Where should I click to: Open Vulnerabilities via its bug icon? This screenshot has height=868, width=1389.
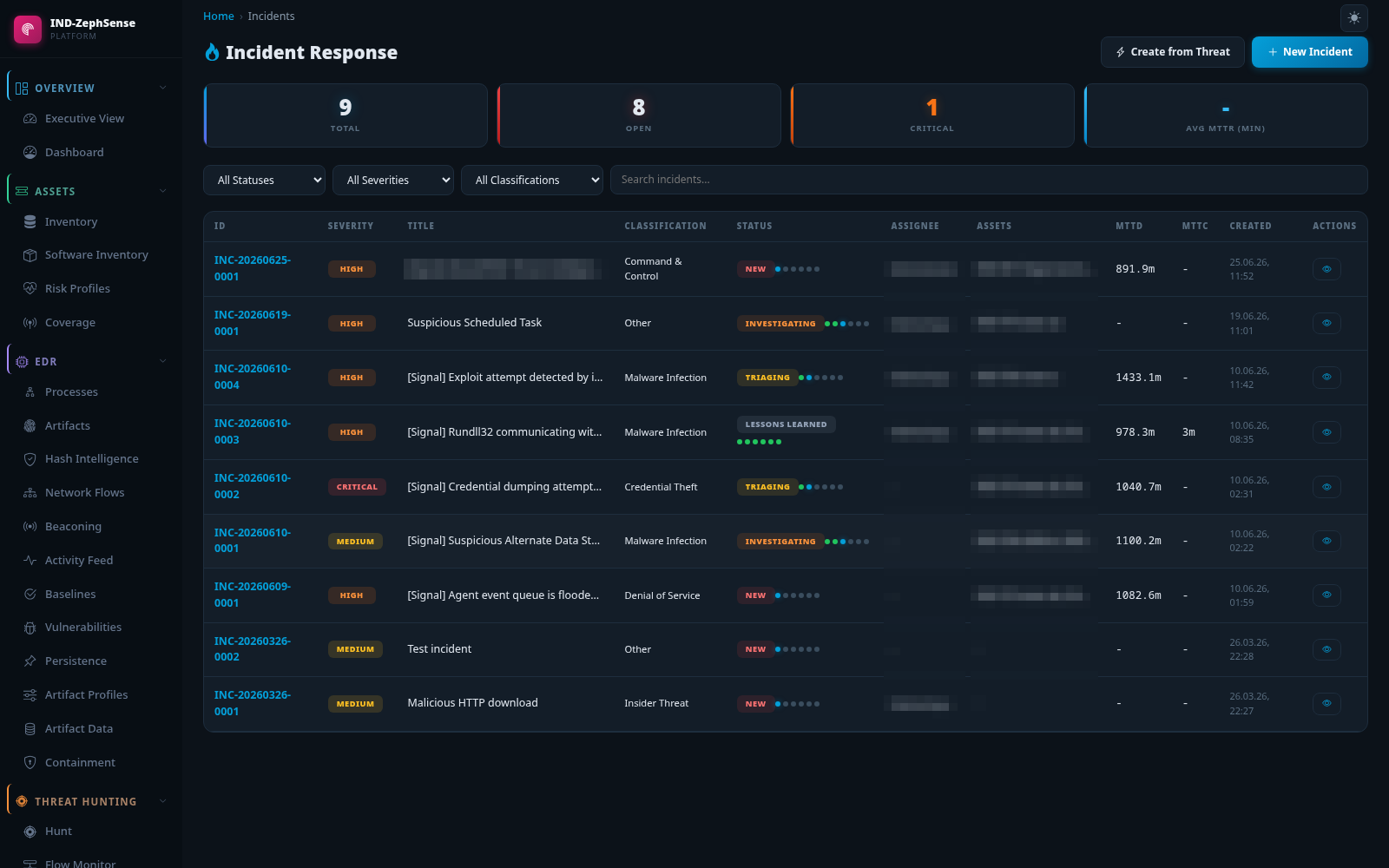(x=30, y=628)
